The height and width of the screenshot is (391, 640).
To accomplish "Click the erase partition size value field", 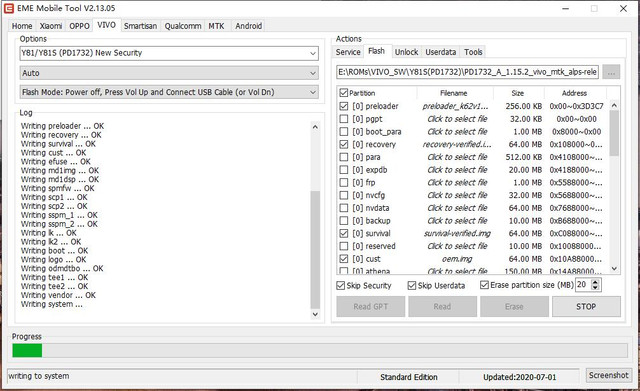I will (583, 285).
